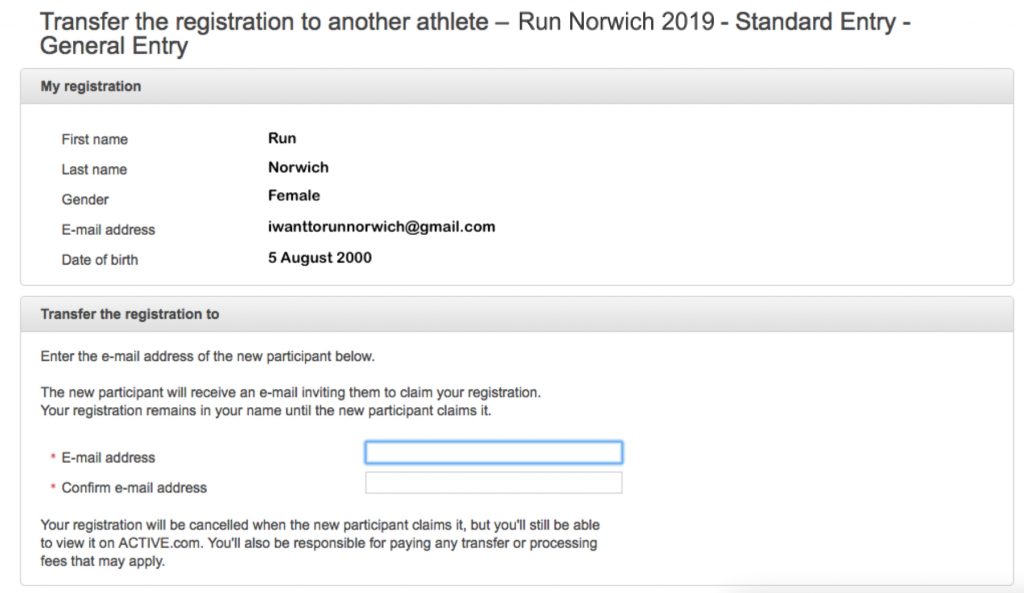Screen dimensions: 1024x593
Task: Click the First name value Run
Action: pos(282,138)
